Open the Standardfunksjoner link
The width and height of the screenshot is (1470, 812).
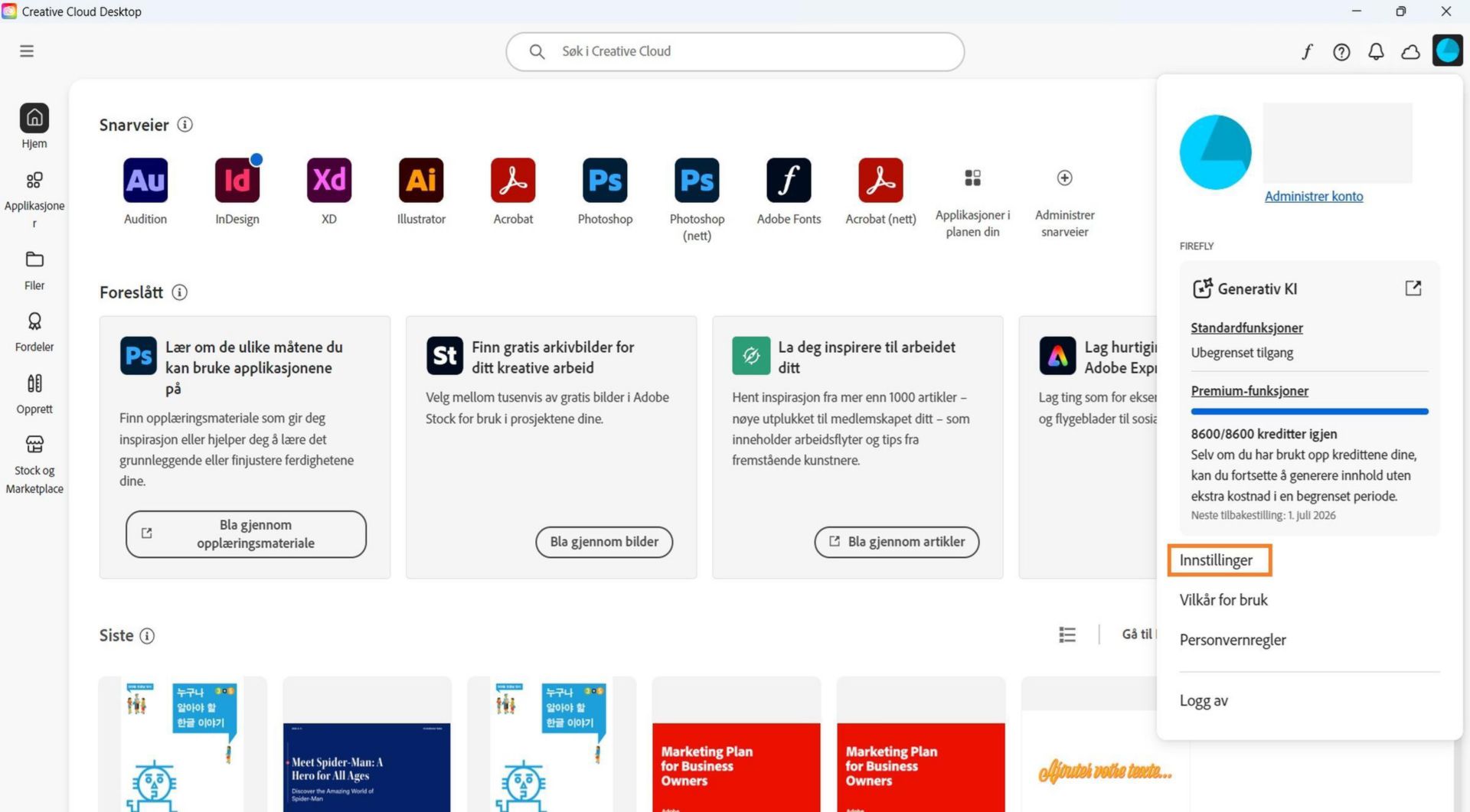point(1246,328)
